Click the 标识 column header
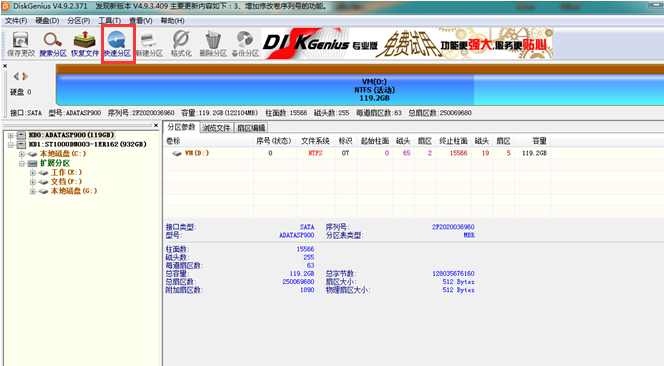This screenshot has height=366, width=664. (345, 141)
